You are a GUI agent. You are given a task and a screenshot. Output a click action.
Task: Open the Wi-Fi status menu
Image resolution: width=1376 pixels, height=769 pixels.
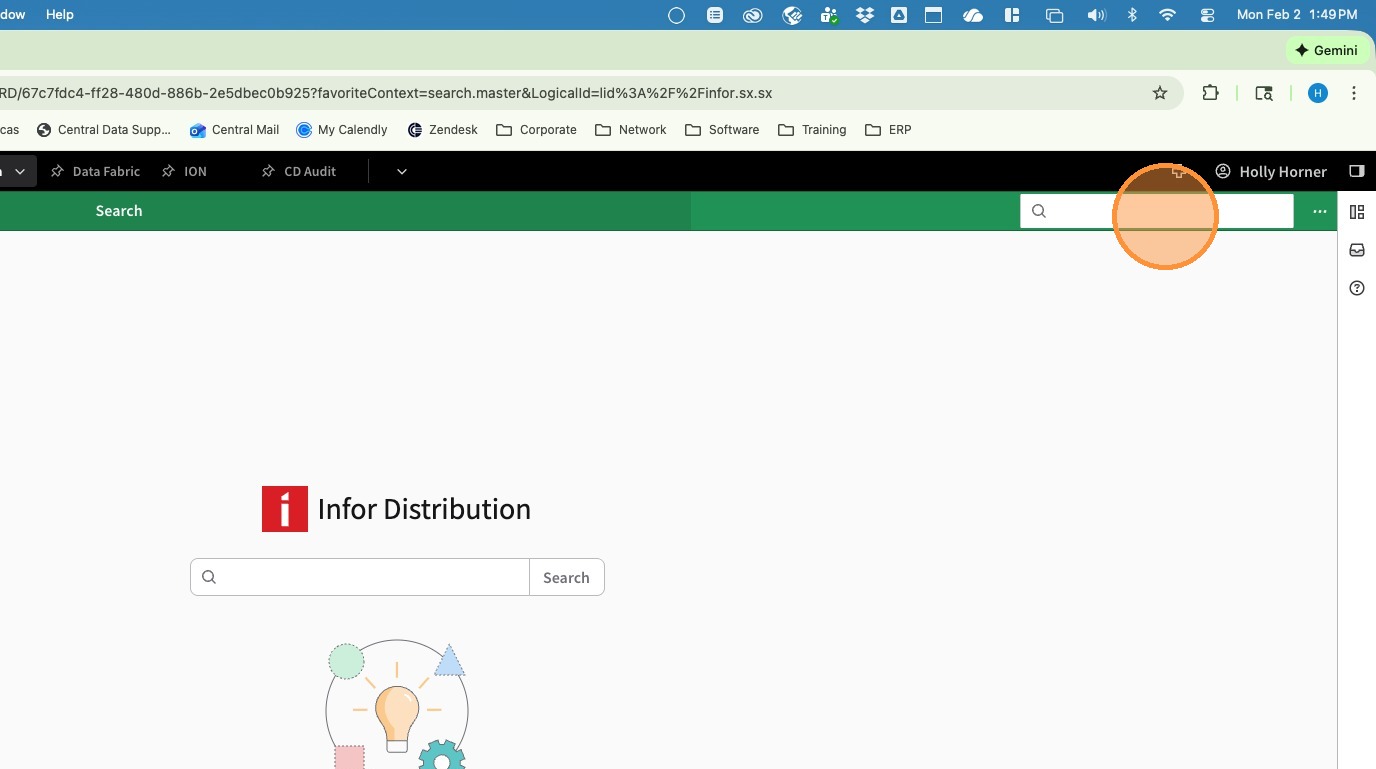pyautogui.click(x=1167, y=15)
